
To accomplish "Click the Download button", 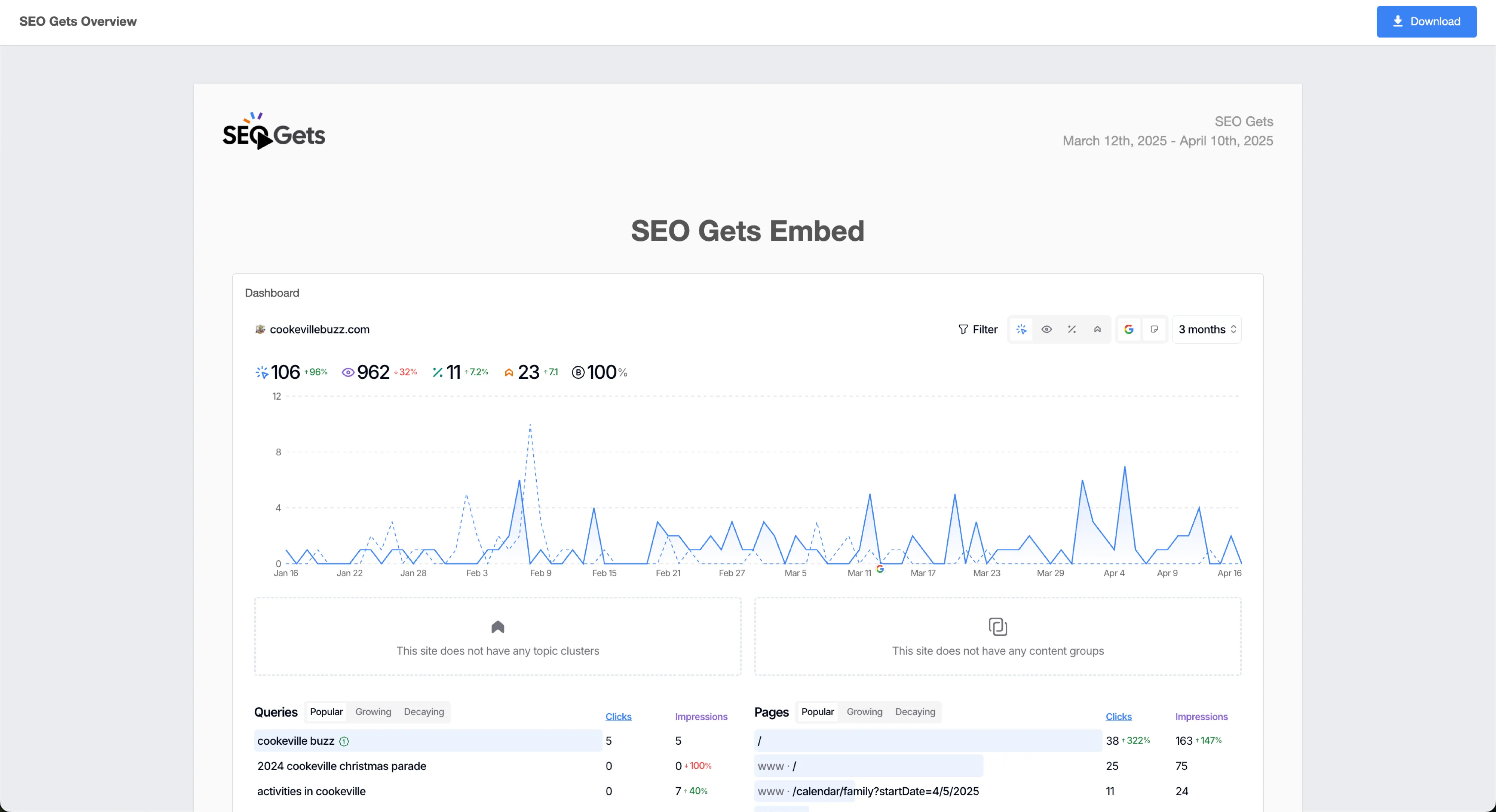I will pyautogui.click(x=1426, y=21).
